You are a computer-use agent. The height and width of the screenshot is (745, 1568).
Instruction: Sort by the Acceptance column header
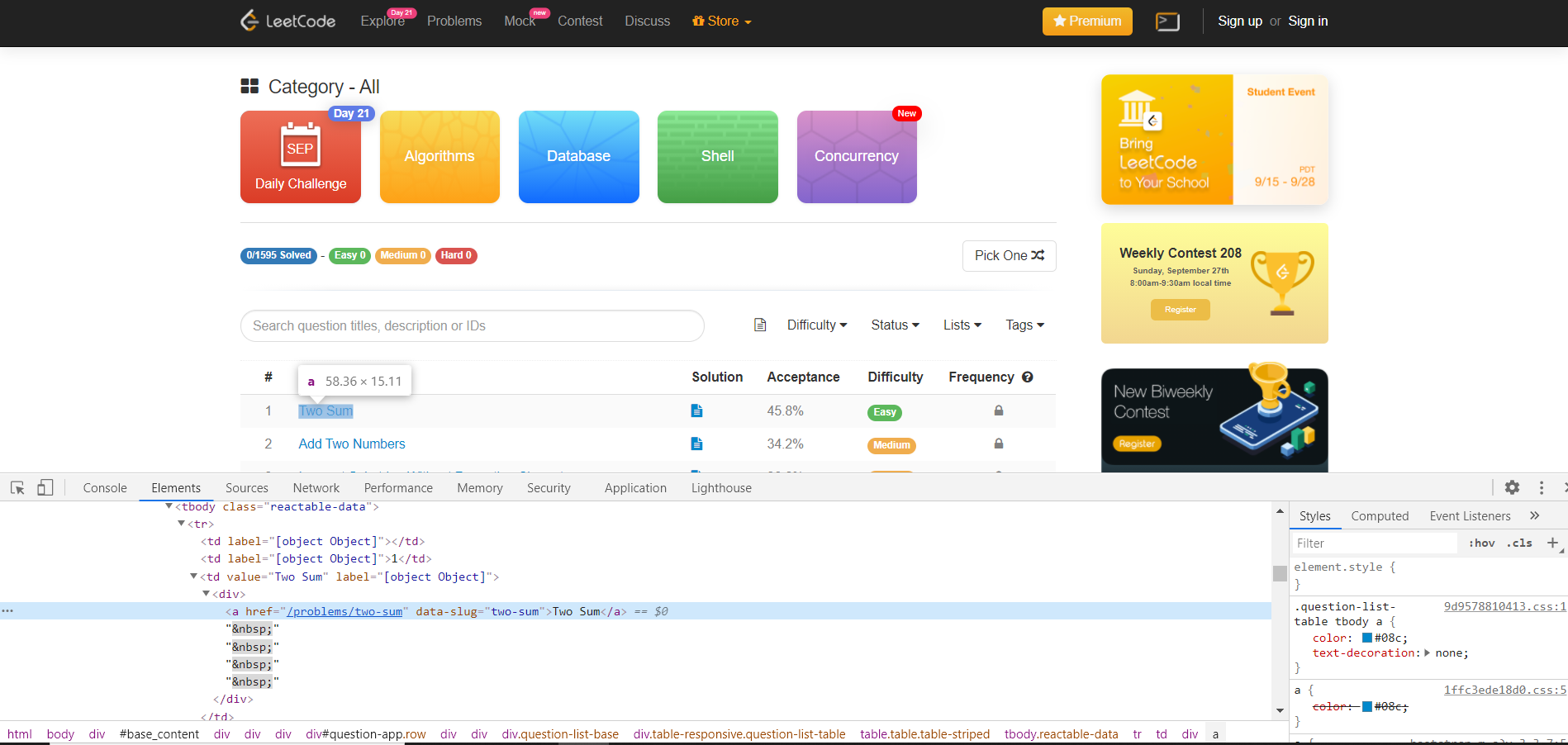tap(803, 377)
